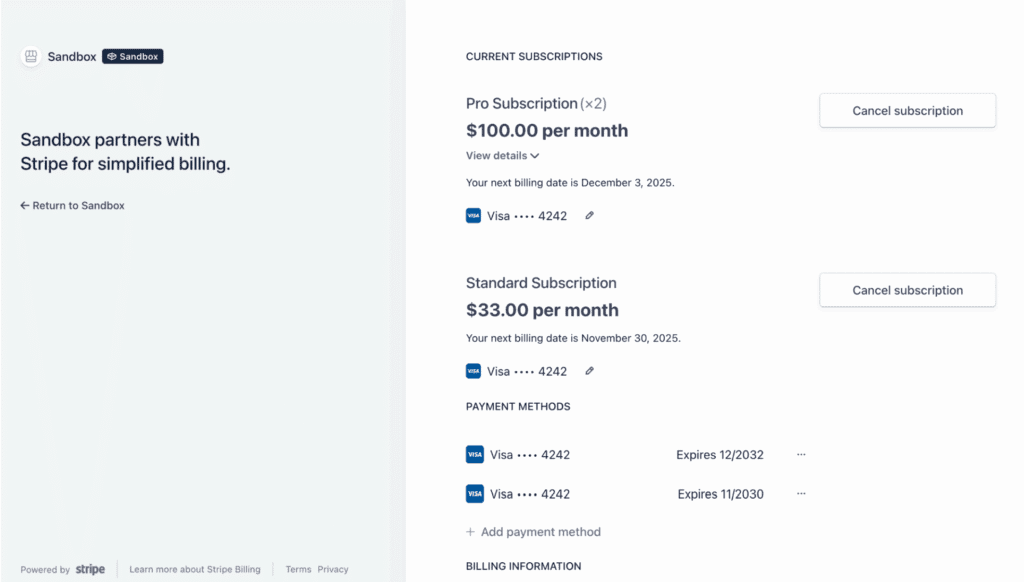Click Visa icon for card expiring 11/2030
This screenshot has height=582, width=1024.
tap(475, 493)
